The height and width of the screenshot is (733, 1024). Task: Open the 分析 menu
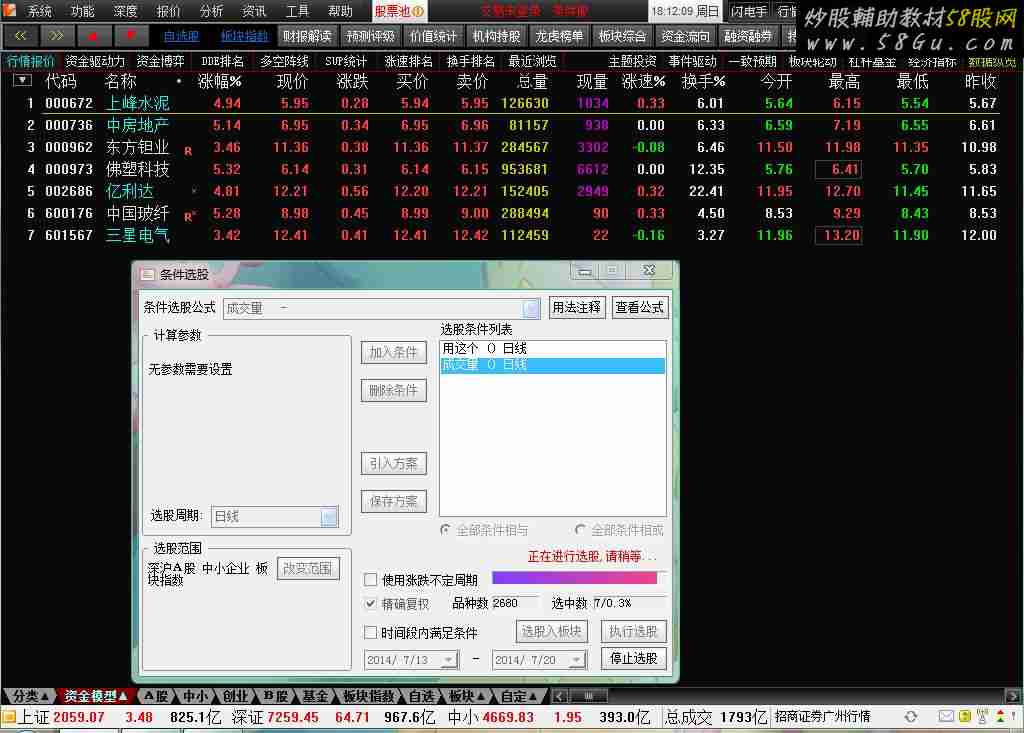click(211, 11)
